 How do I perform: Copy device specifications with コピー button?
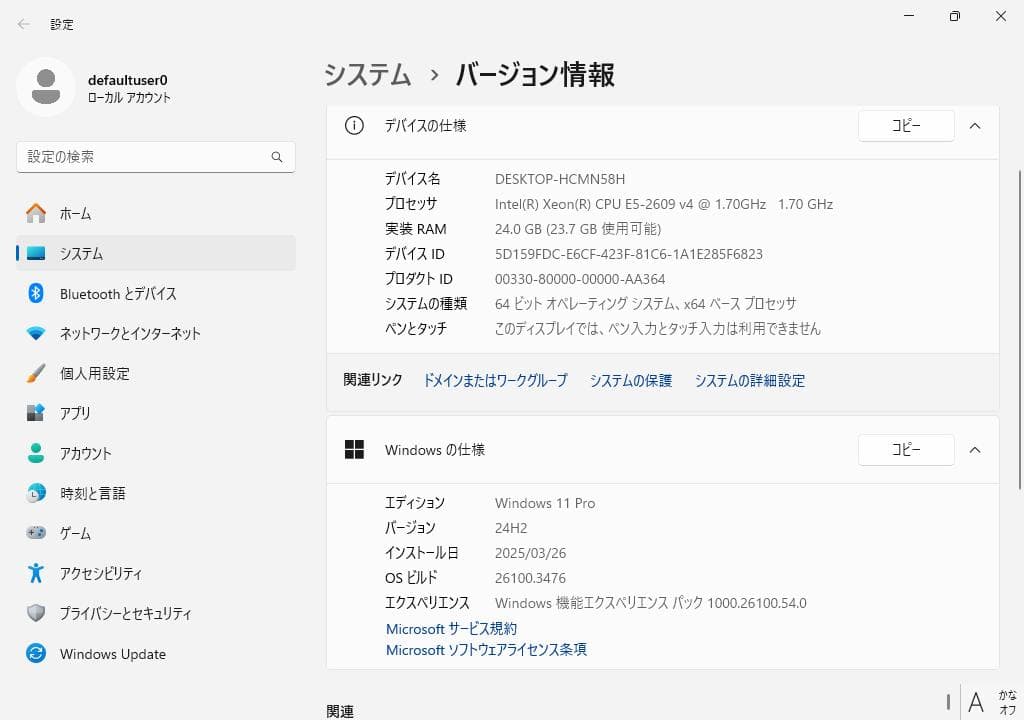click(906, 126)
